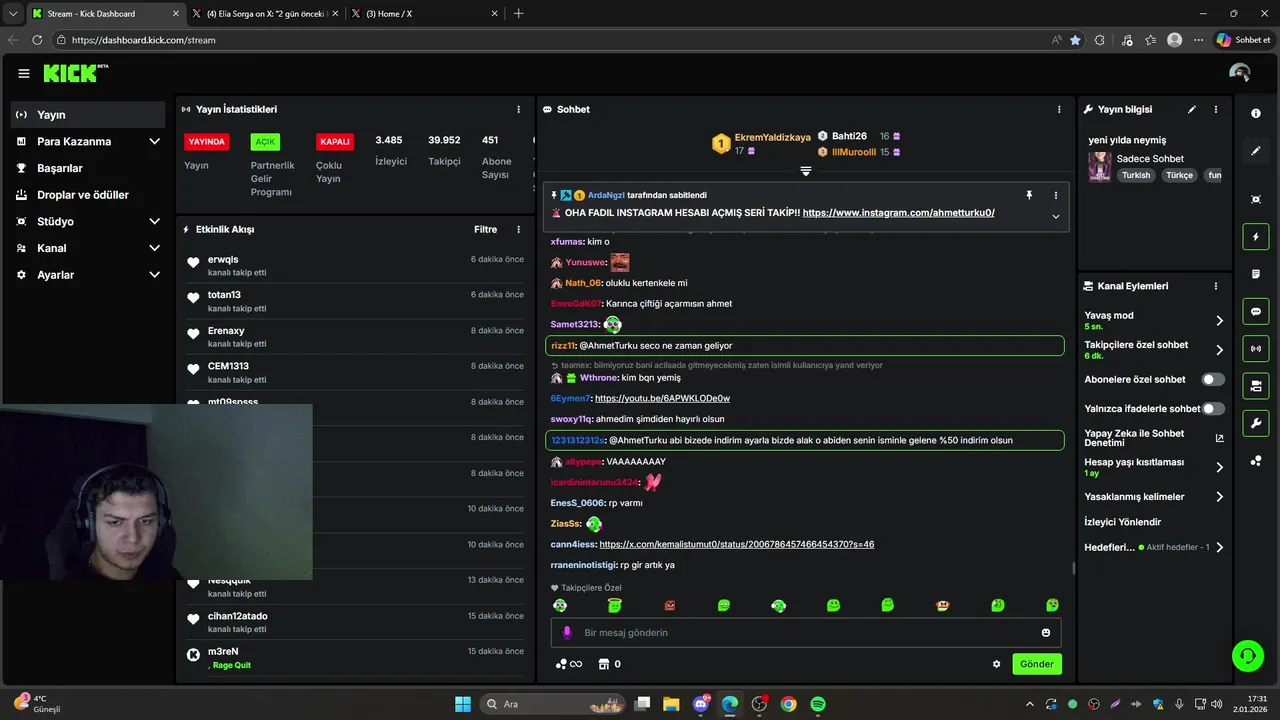The image size is (1280, 720).
Task: Open Hesap yaşı kısıtlaması settings arrow
Action: tap(1219, 467)
